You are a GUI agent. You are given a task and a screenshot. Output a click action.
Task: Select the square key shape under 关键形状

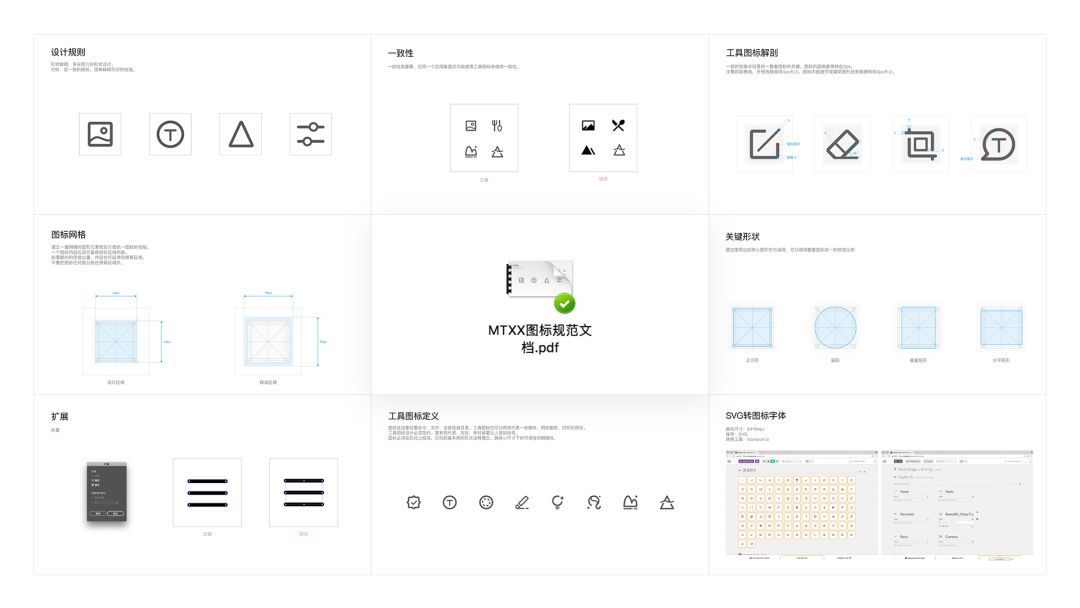(752, 328)
